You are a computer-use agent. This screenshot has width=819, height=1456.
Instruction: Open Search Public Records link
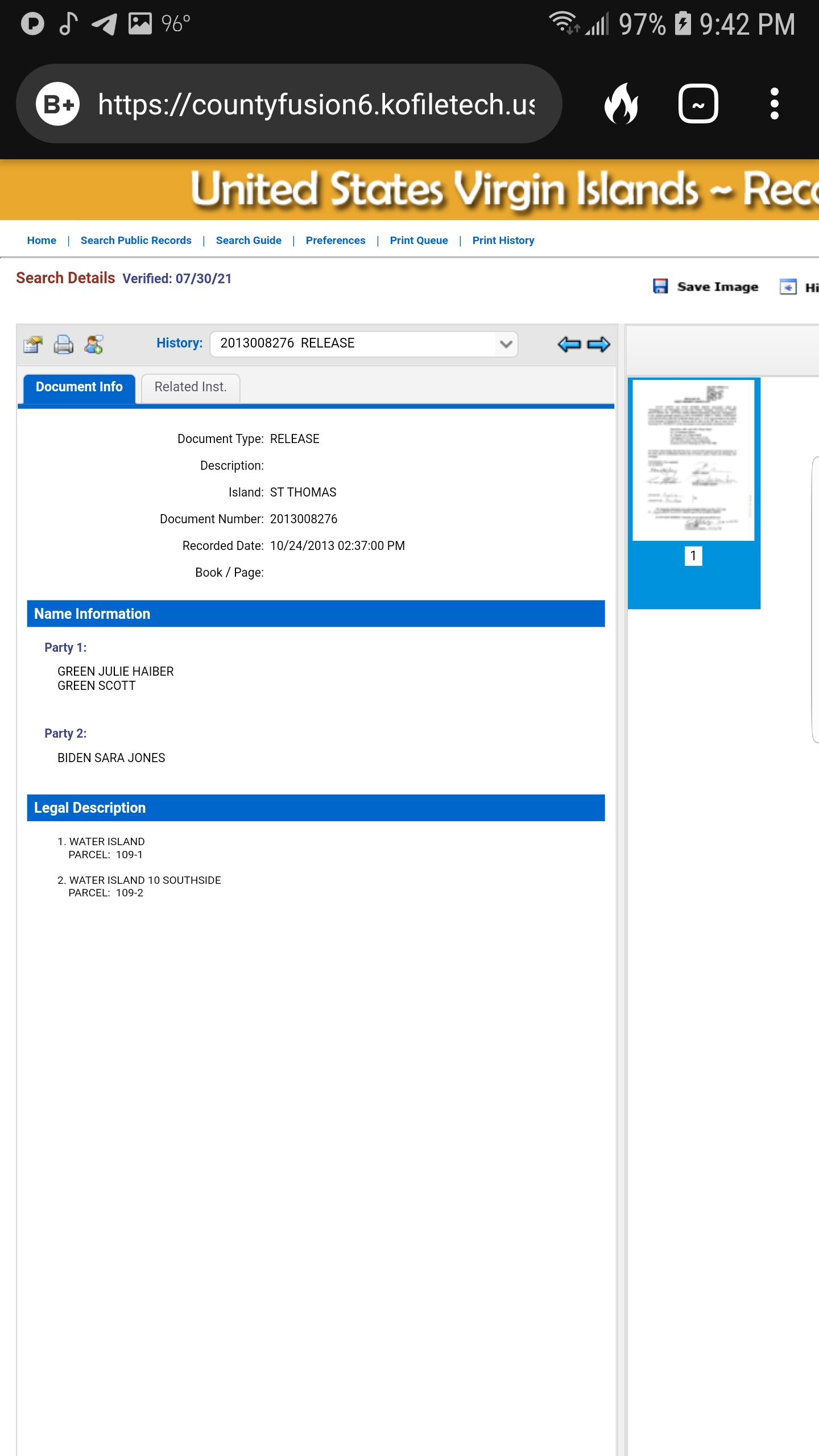[136, 241]
